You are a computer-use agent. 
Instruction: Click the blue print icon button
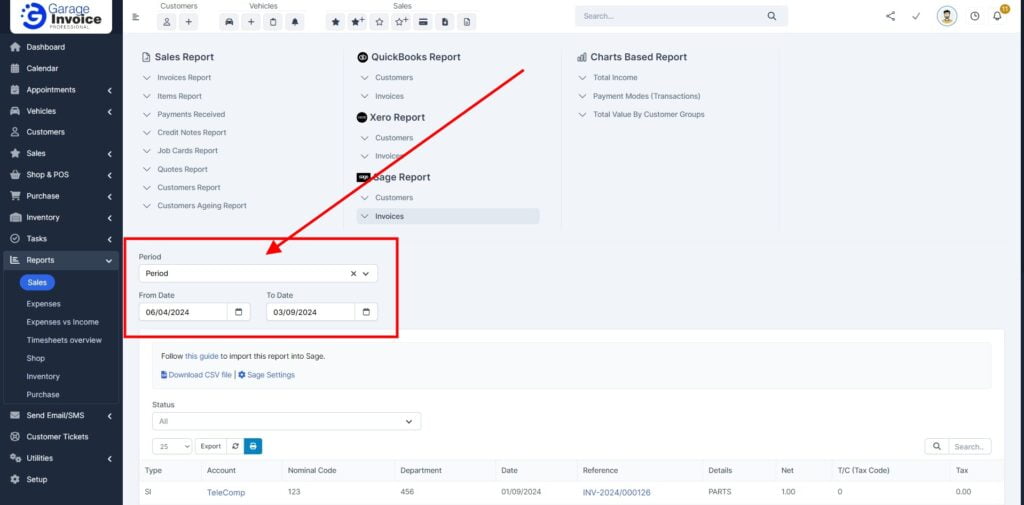pos(253,446)
